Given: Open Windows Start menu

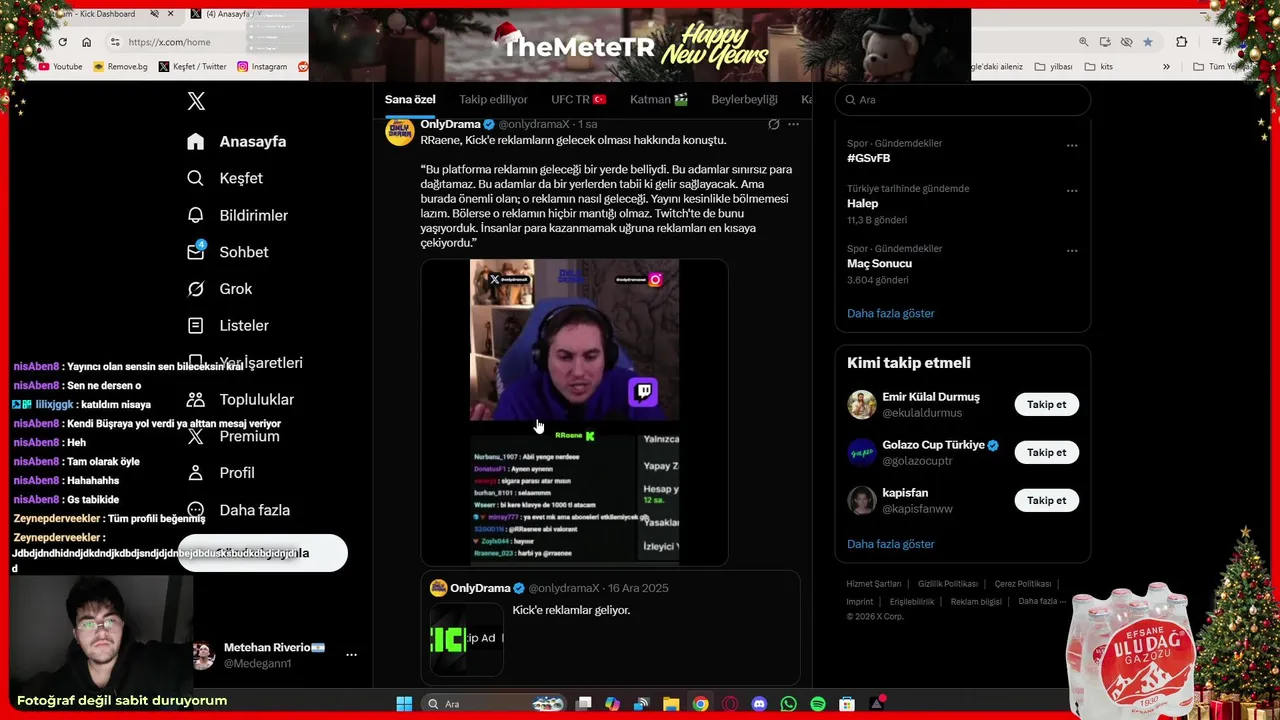Looking at the screenshot, I should (x=404, y=704).
